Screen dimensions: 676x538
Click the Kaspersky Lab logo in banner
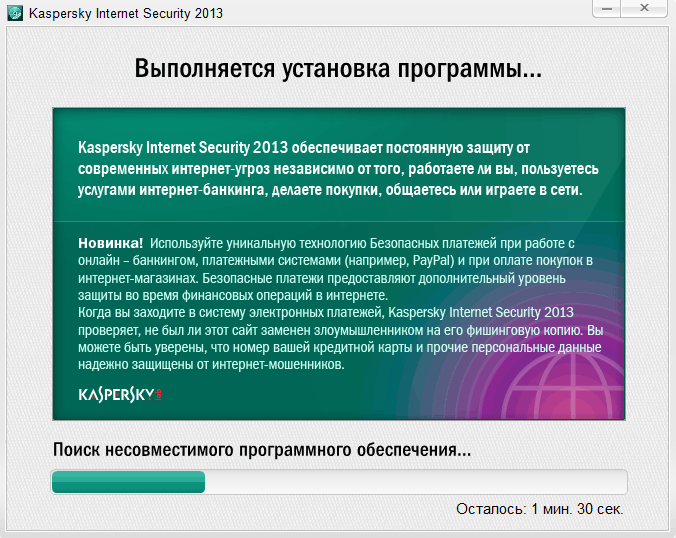(x=120, y=394)
